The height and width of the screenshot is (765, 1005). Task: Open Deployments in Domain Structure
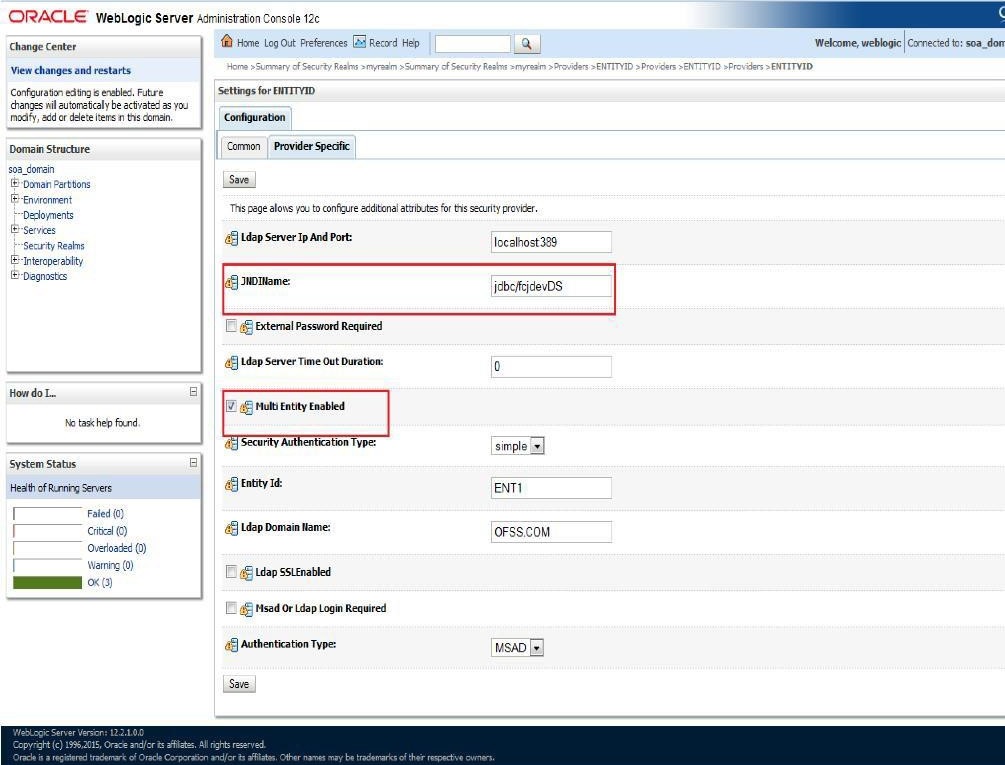click(x=48, y=215)
